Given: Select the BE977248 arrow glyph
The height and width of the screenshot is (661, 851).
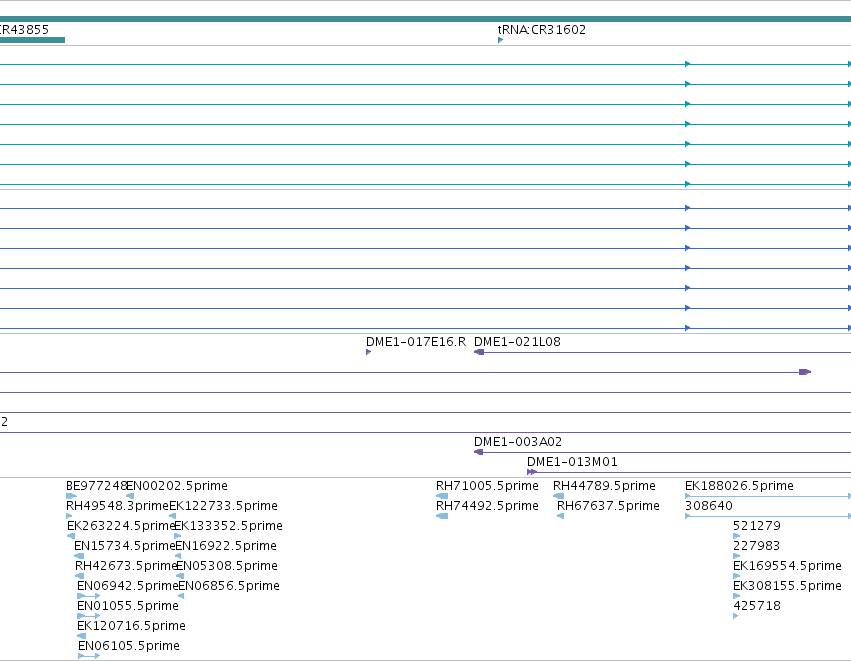Looking at the screenshot, I should (71, 496).
